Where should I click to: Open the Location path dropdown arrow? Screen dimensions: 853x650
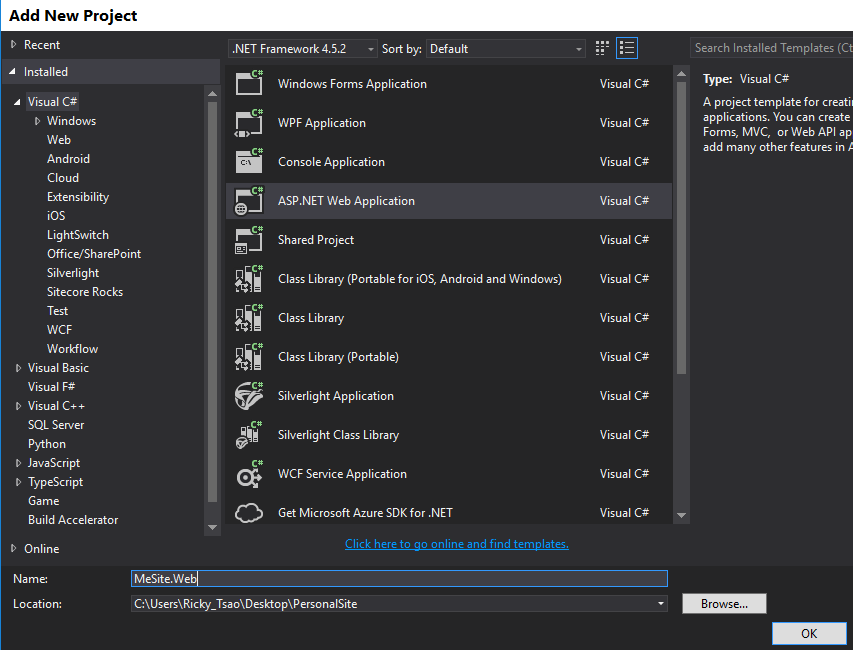661,604
